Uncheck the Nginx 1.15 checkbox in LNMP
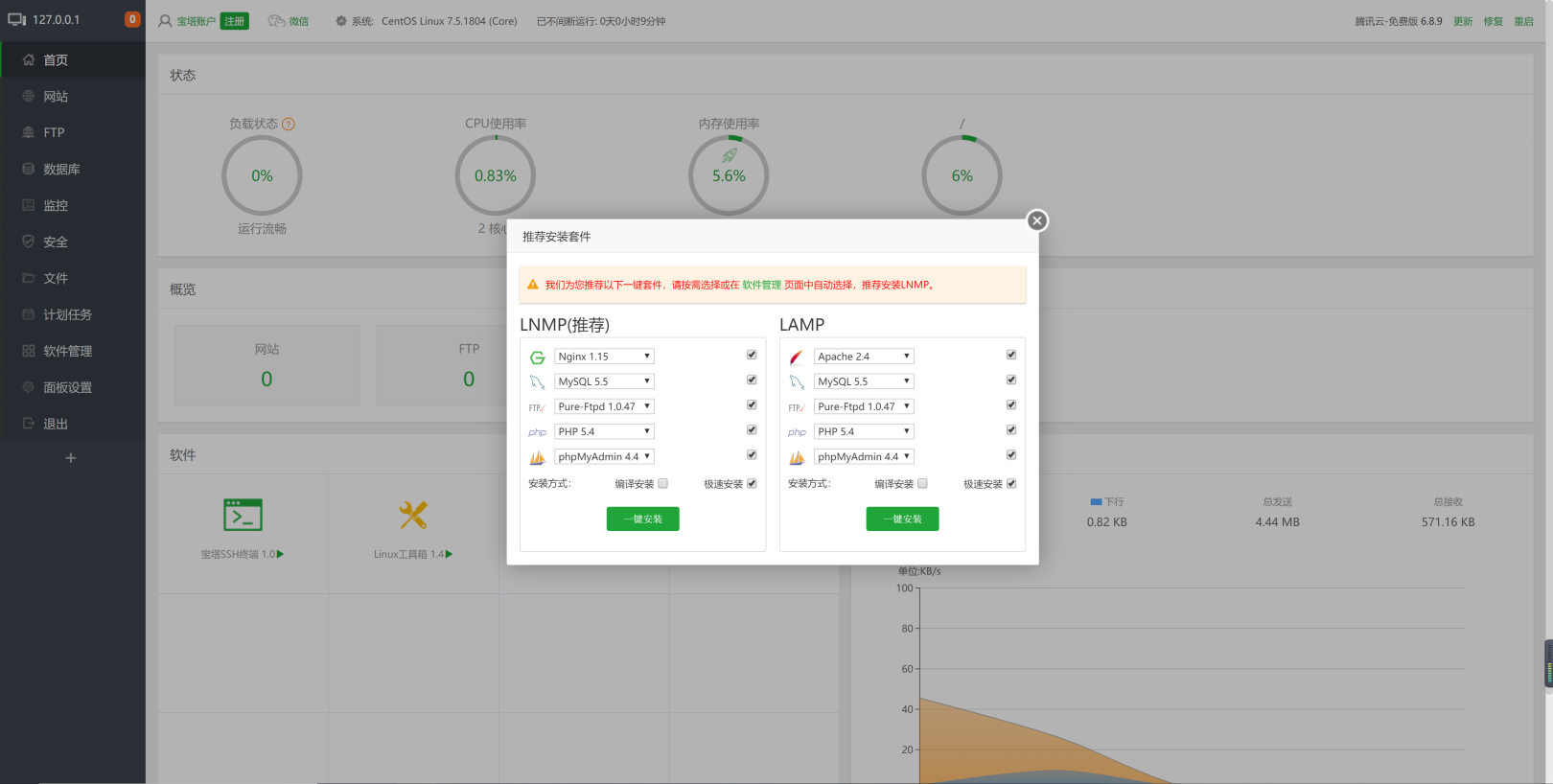 (x=752, y=355)
